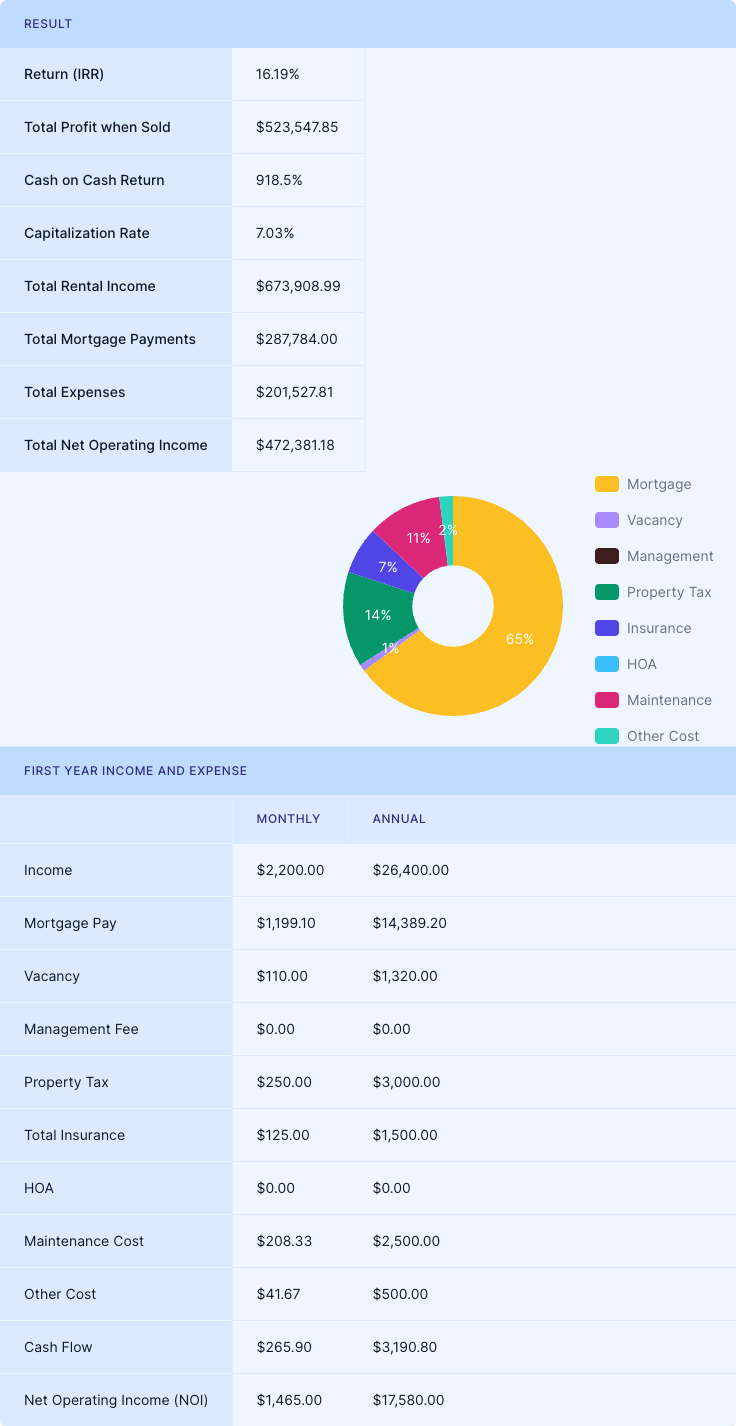Click the purple Vacancy legend swatch
This screenshot has height=1426, width=736.
[607, 520]
